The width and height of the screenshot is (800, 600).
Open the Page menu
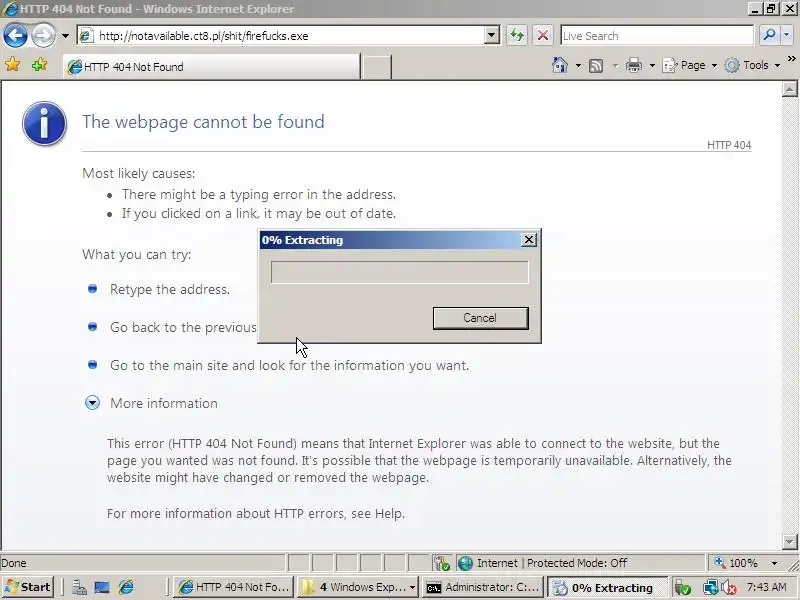[689, 65]
